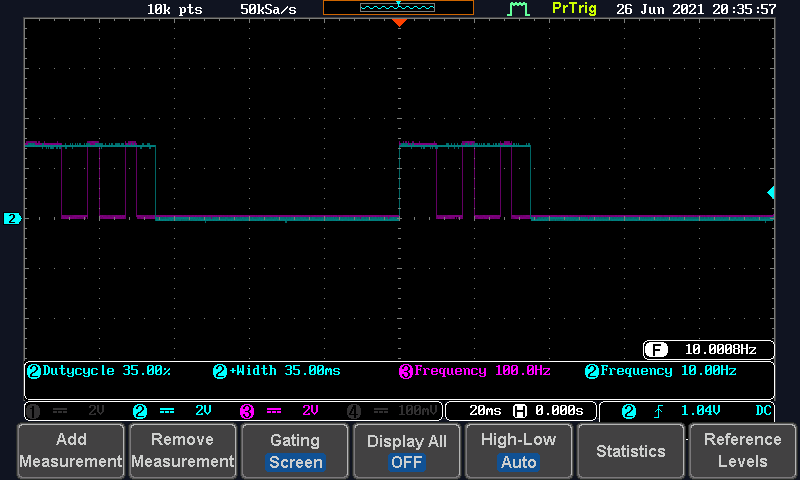Click the F frequency counter icon
Image resolution: width=800 pixels, height=480 pixels.
656,350
